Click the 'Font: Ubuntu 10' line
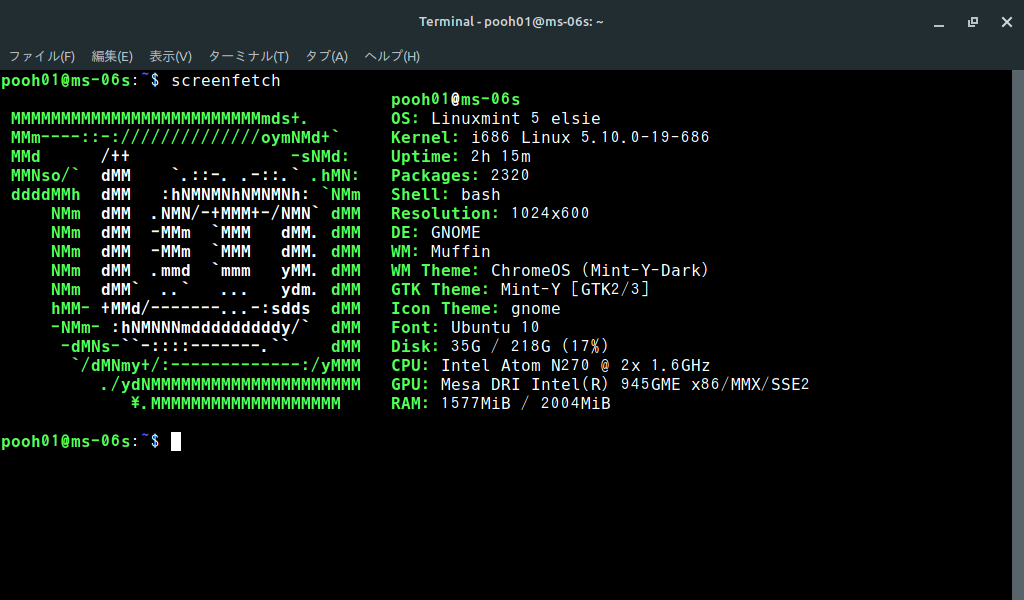 (465, 327)
